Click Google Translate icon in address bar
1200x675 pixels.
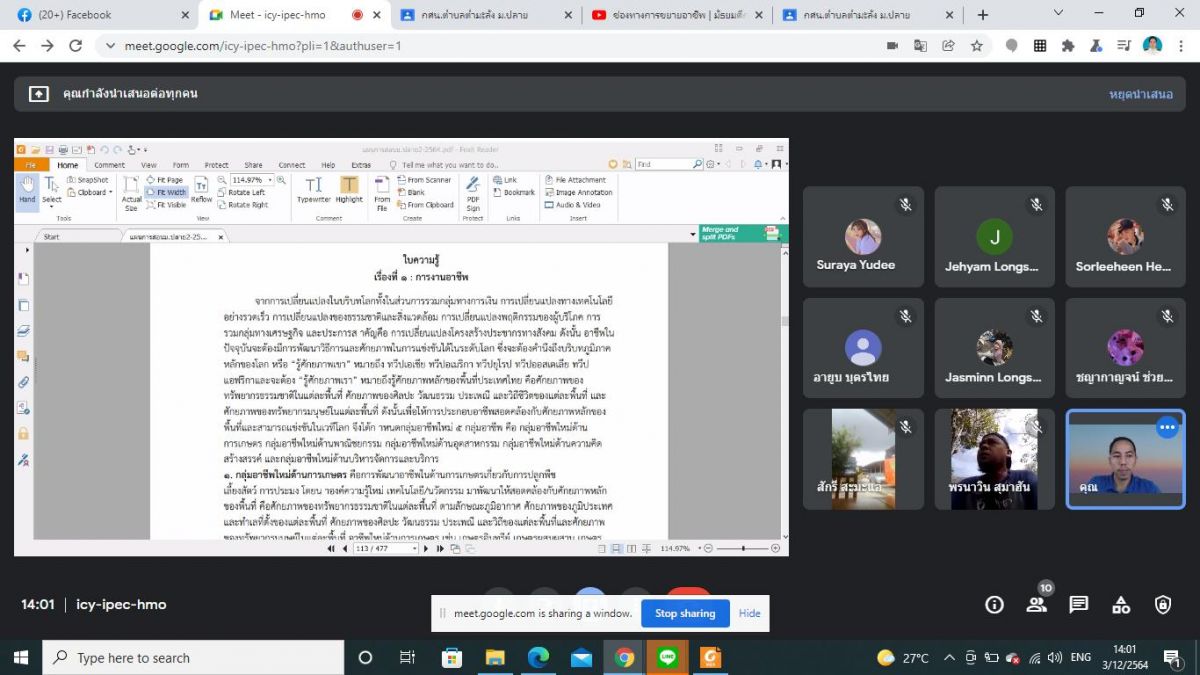(920, 46)
